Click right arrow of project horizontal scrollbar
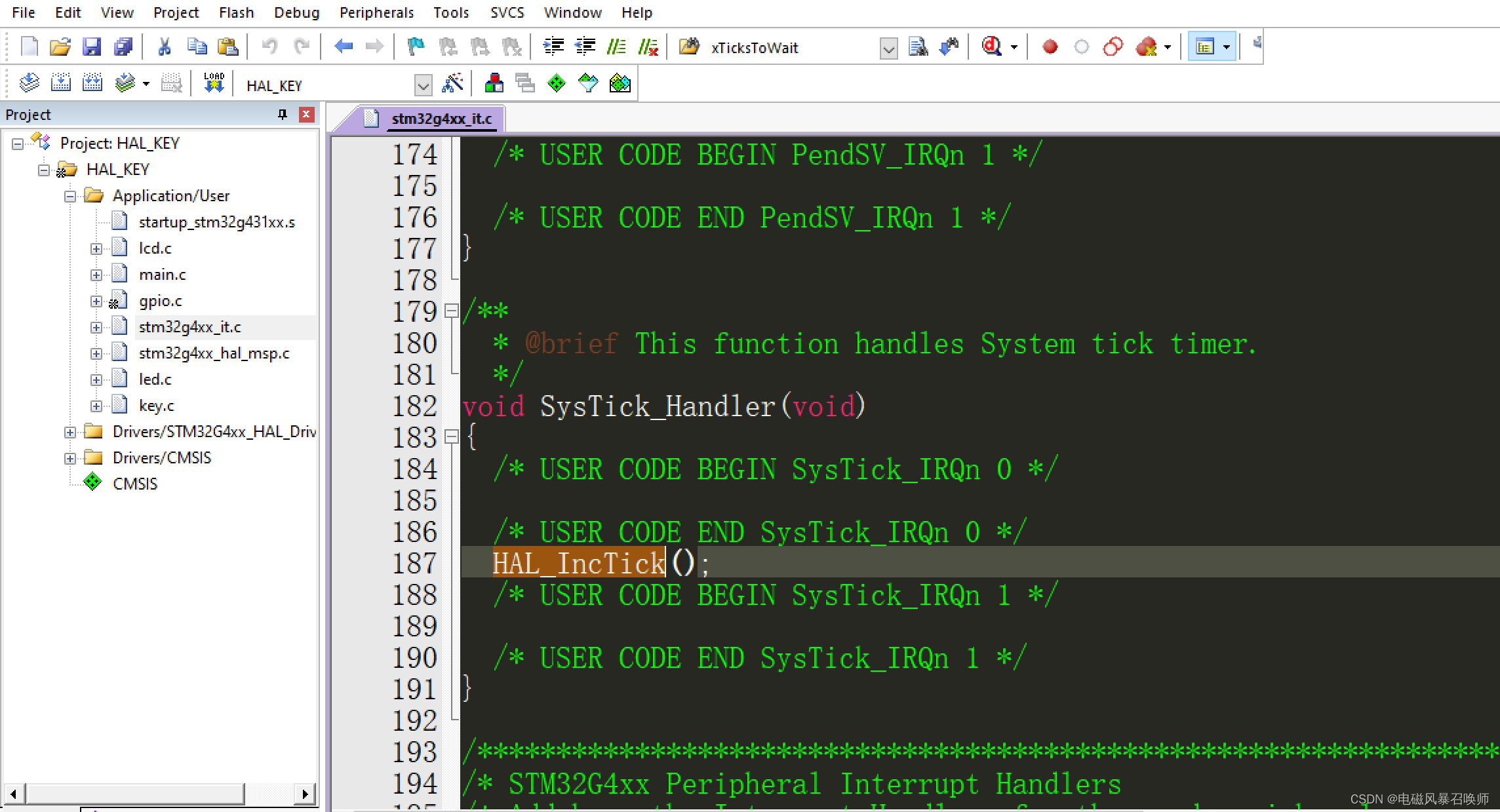 [305, 794]
